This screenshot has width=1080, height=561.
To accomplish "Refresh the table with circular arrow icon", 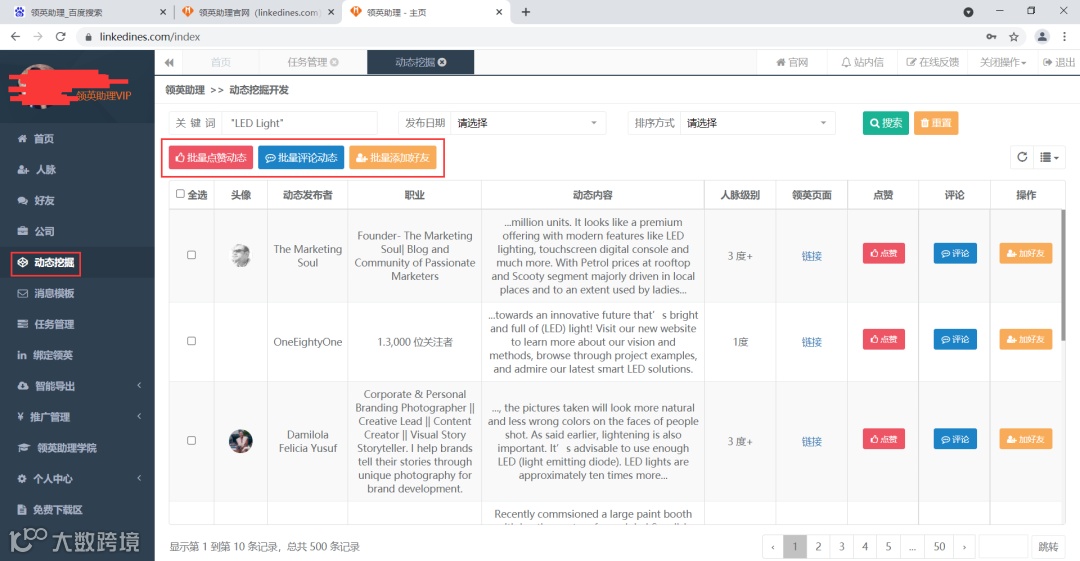I will pos(1022,157).
